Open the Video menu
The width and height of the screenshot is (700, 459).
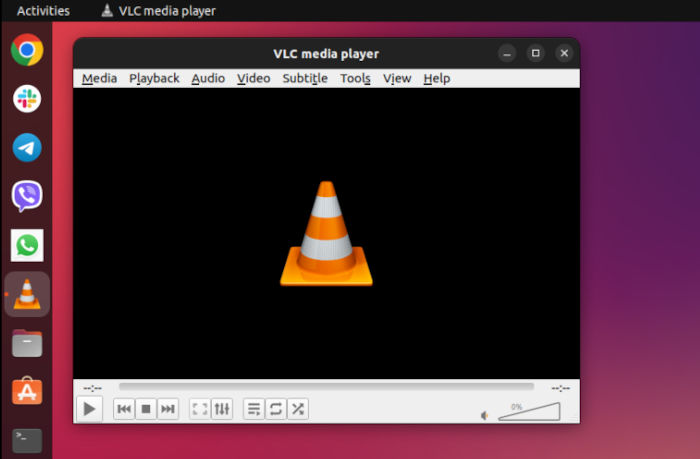tap(254, 79)
